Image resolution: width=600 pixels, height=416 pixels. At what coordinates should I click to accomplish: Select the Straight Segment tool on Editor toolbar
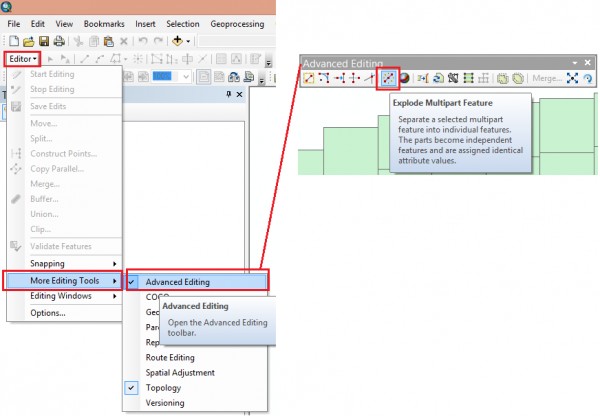[85, 59]
